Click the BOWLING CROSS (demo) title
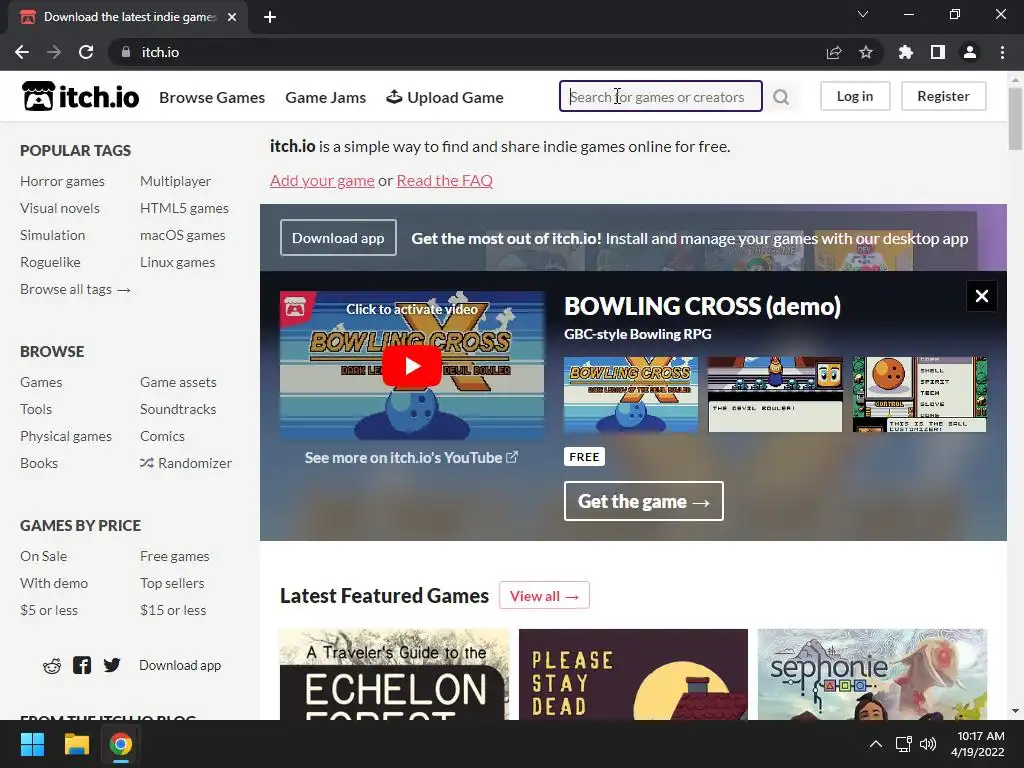 [702, 306]
